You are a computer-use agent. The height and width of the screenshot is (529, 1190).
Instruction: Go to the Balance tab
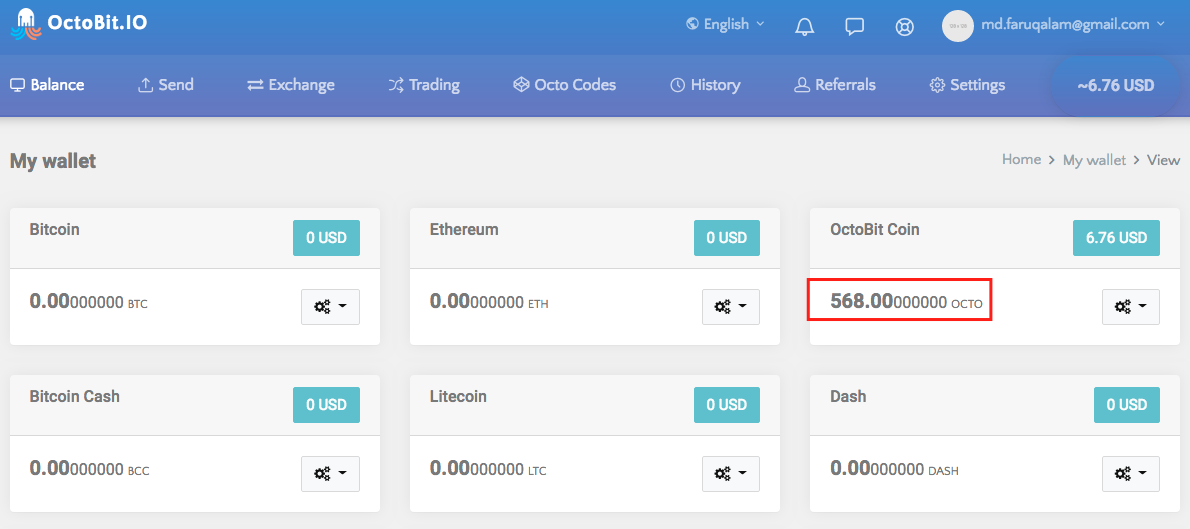coord(47,85)
